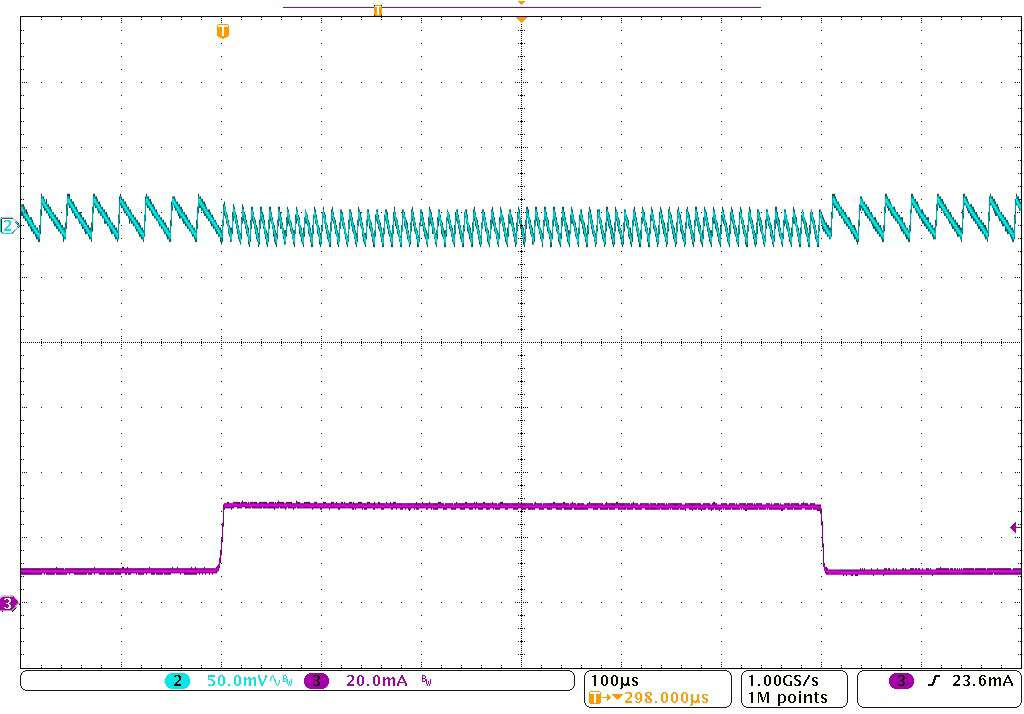This screenshot has width=1024, height=714.
Task: Click the 23.6mA trigger level readout
Action: click(984, 681)
